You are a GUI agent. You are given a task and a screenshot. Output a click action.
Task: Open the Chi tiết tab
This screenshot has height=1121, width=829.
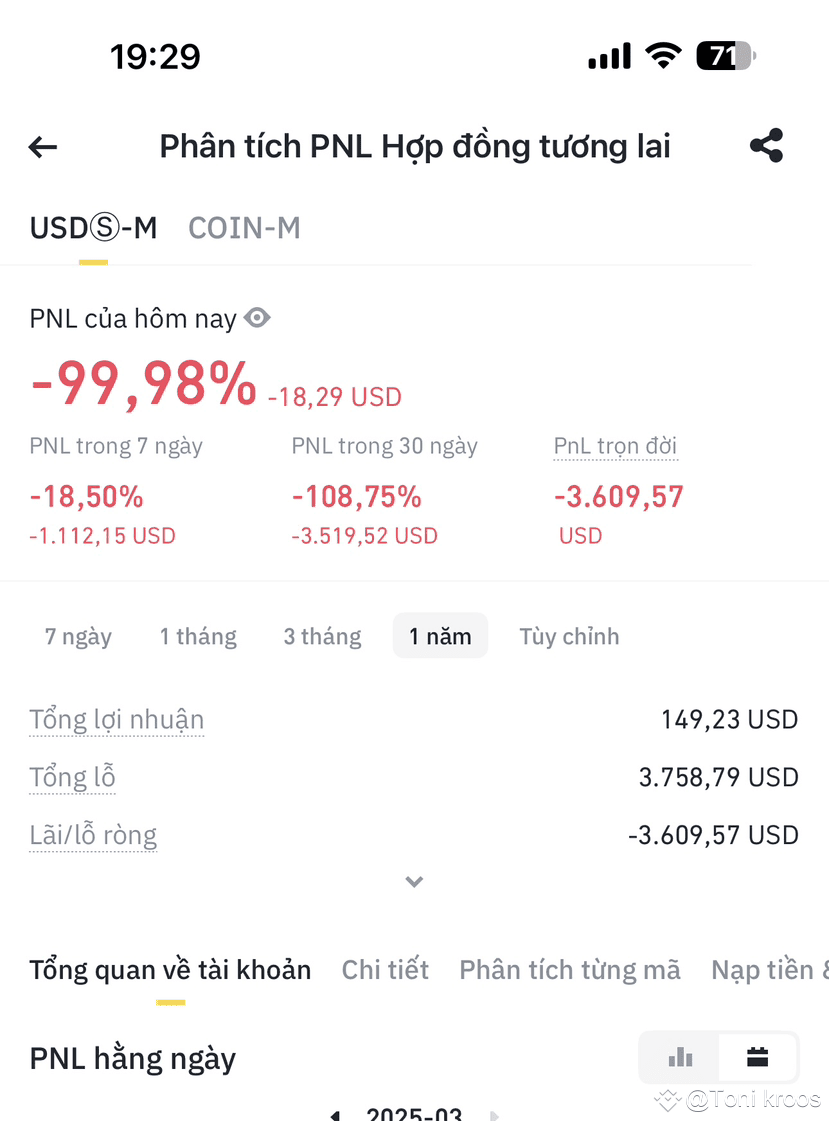point(385,969)
